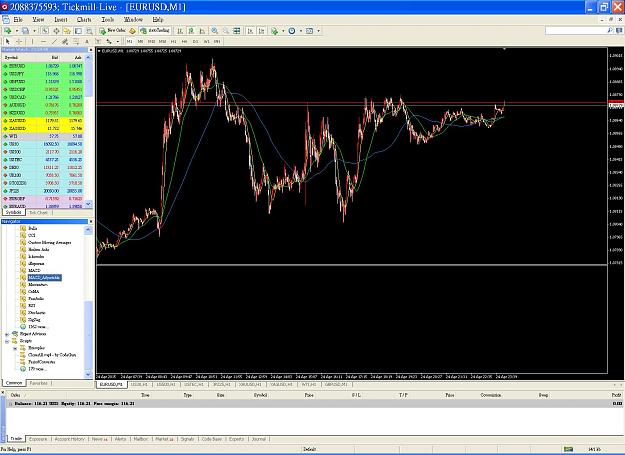Click Navigator scrollbar up arrow

coord(88,230)
